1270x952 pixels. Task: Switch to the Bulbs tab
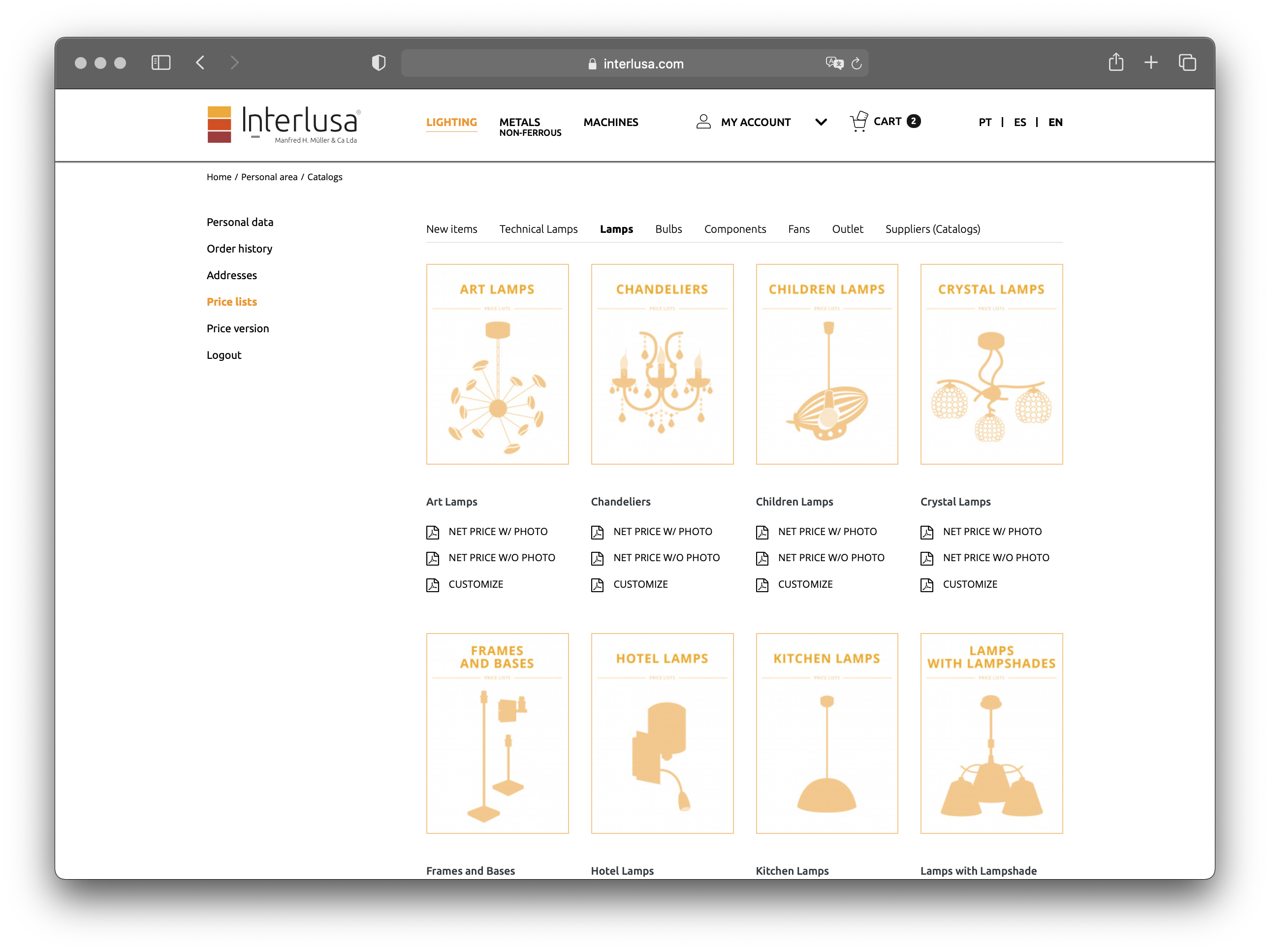click(668, 229)
